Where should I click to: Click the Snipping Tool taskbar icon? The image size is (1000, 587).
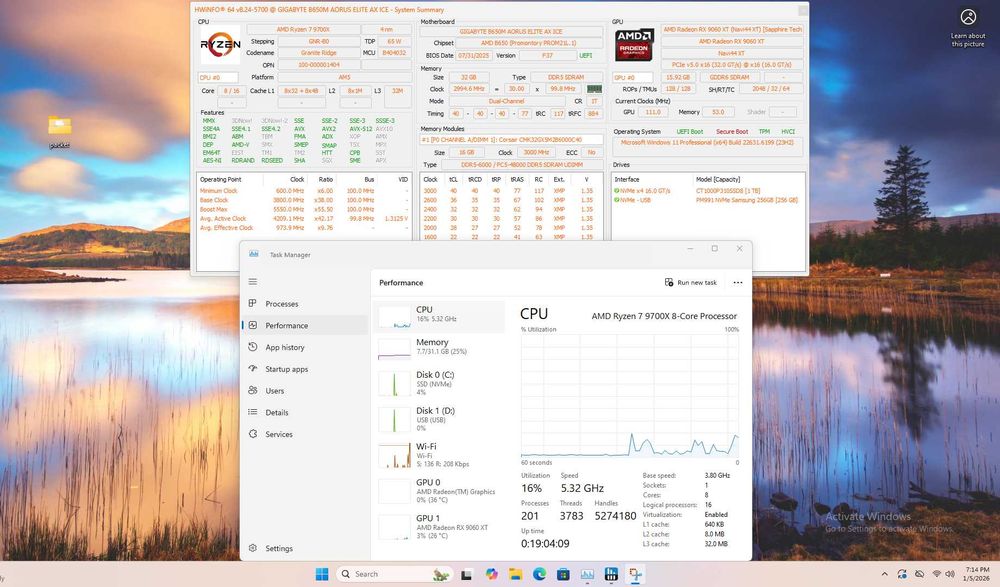pos(635,574)
